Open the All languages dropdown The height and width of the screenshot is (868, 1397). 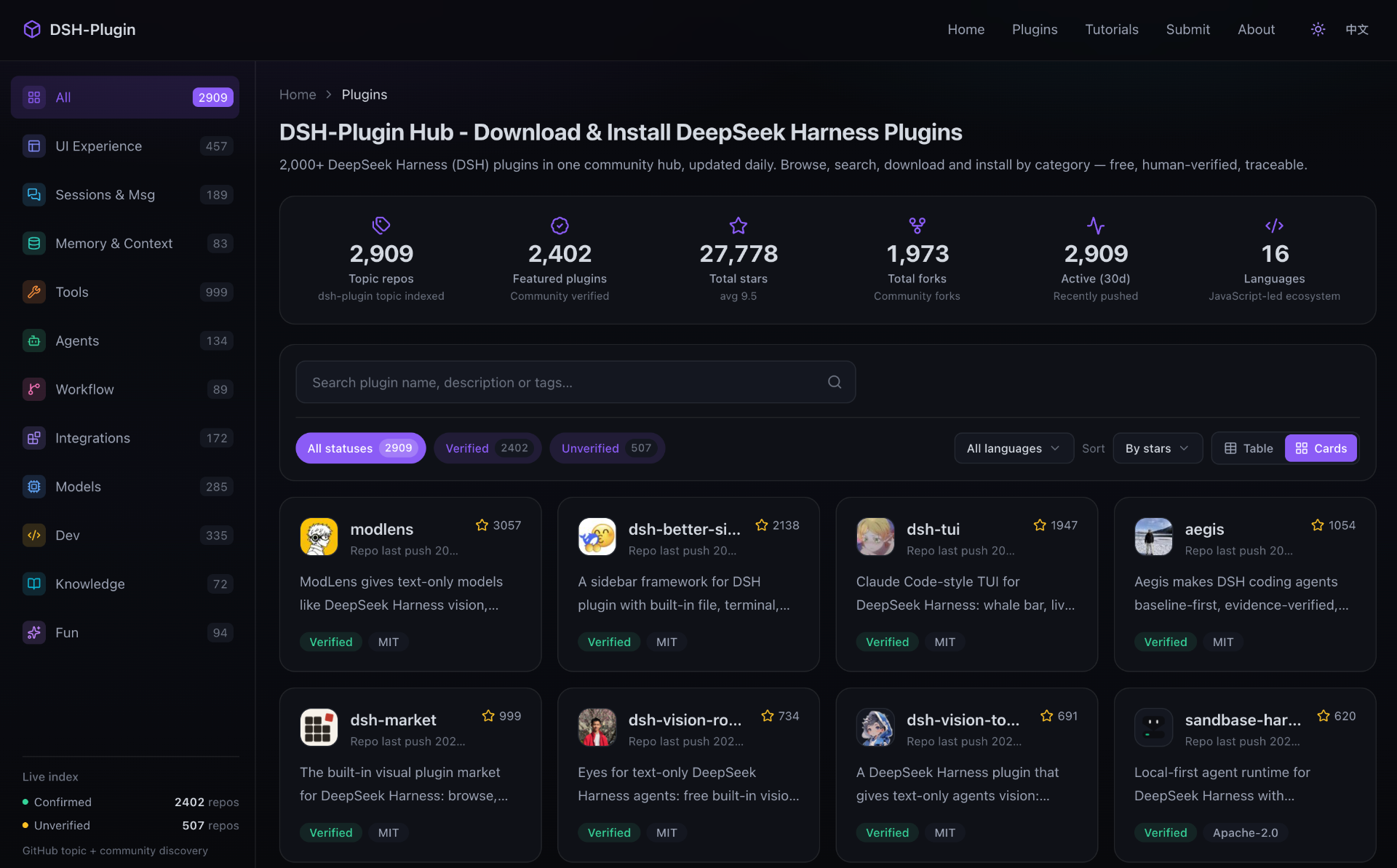pos(1014,448)
